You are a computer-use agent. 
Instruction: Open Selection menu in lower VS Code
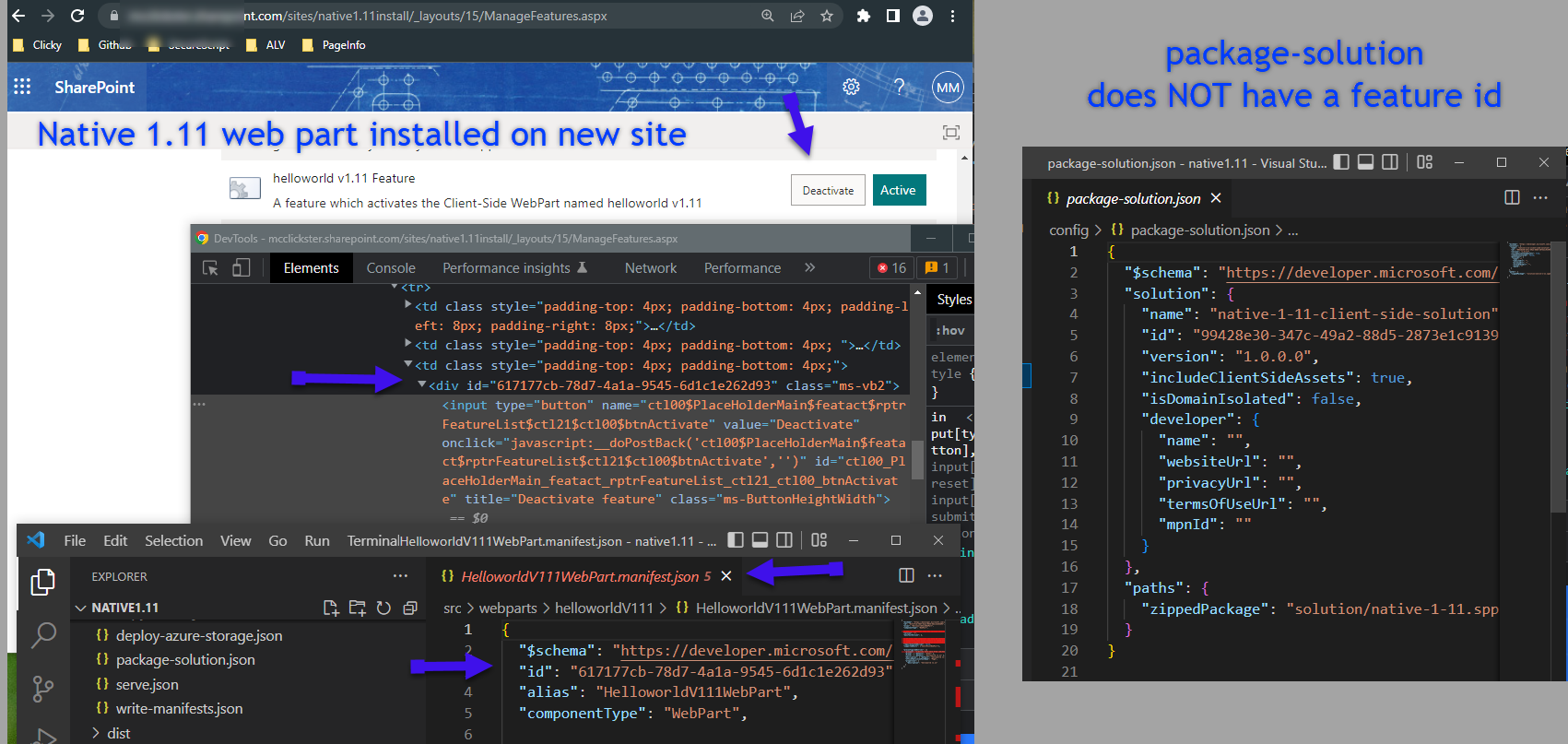[x=173, y=540]
